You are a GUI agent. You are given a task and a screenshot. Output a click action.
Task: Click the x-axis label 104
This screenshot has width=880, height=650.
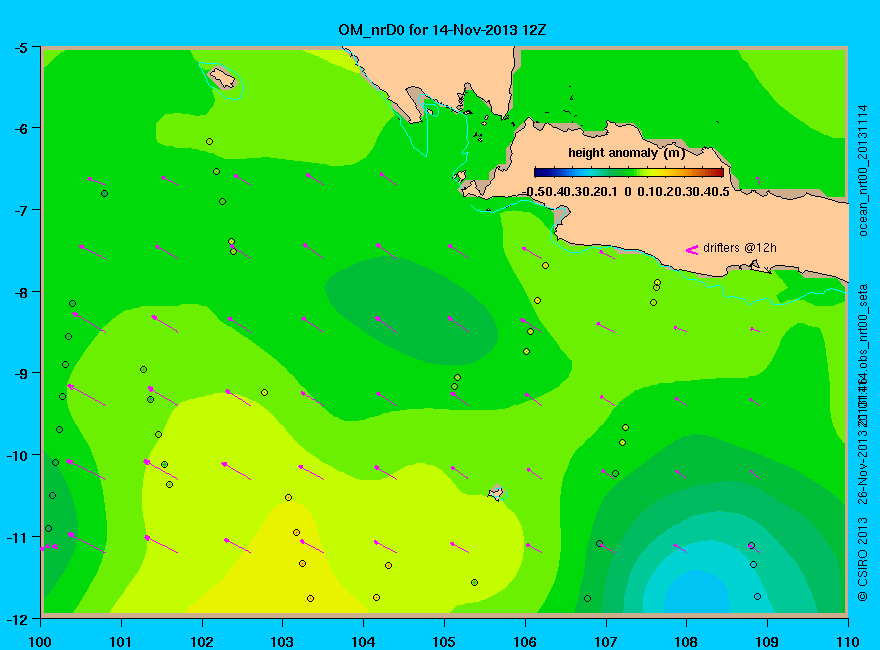coord(364,642)
